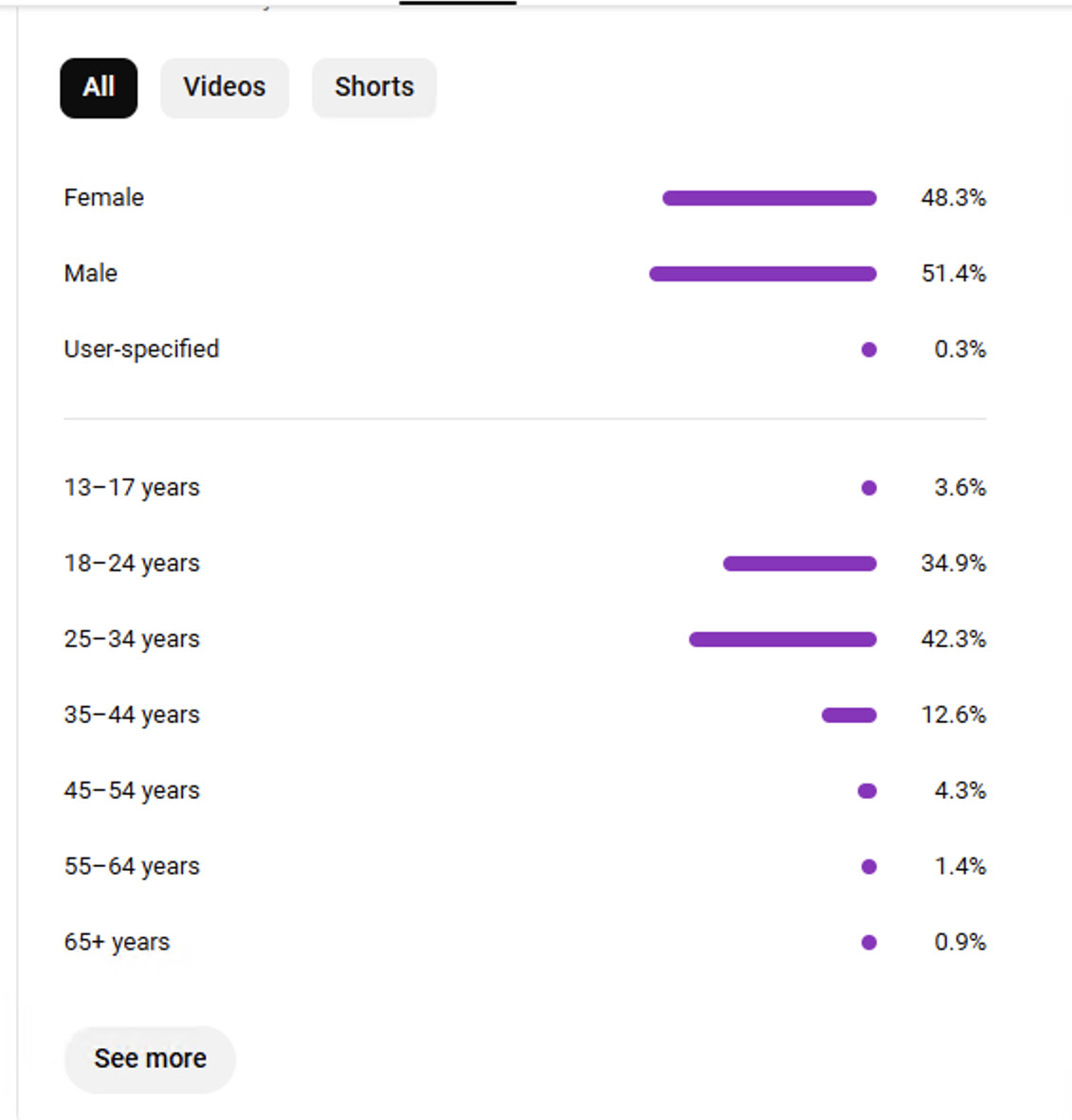Click the 13–17 years dot indicator
Viewport: 1072px width, 1120px height.
[x=869, y=488]
